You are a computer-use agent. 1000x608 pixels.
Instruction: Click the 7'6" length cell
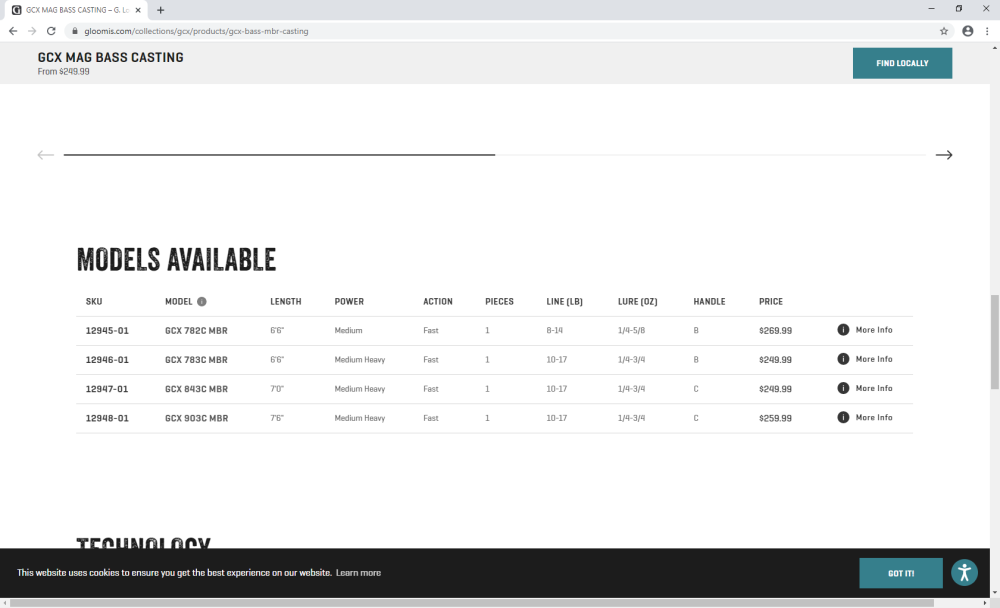pos(277,419)
